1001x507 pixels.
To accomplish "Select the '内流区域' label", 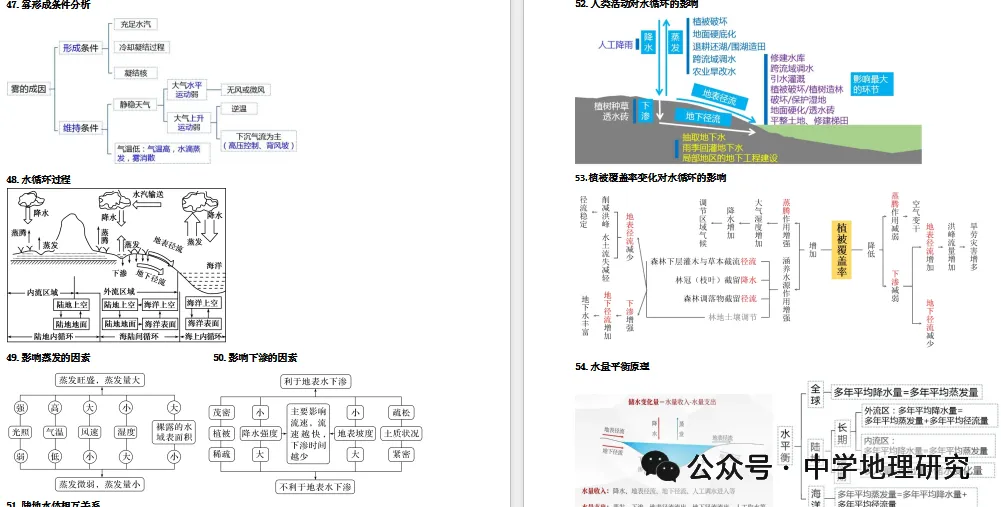I will pos(42,292).
